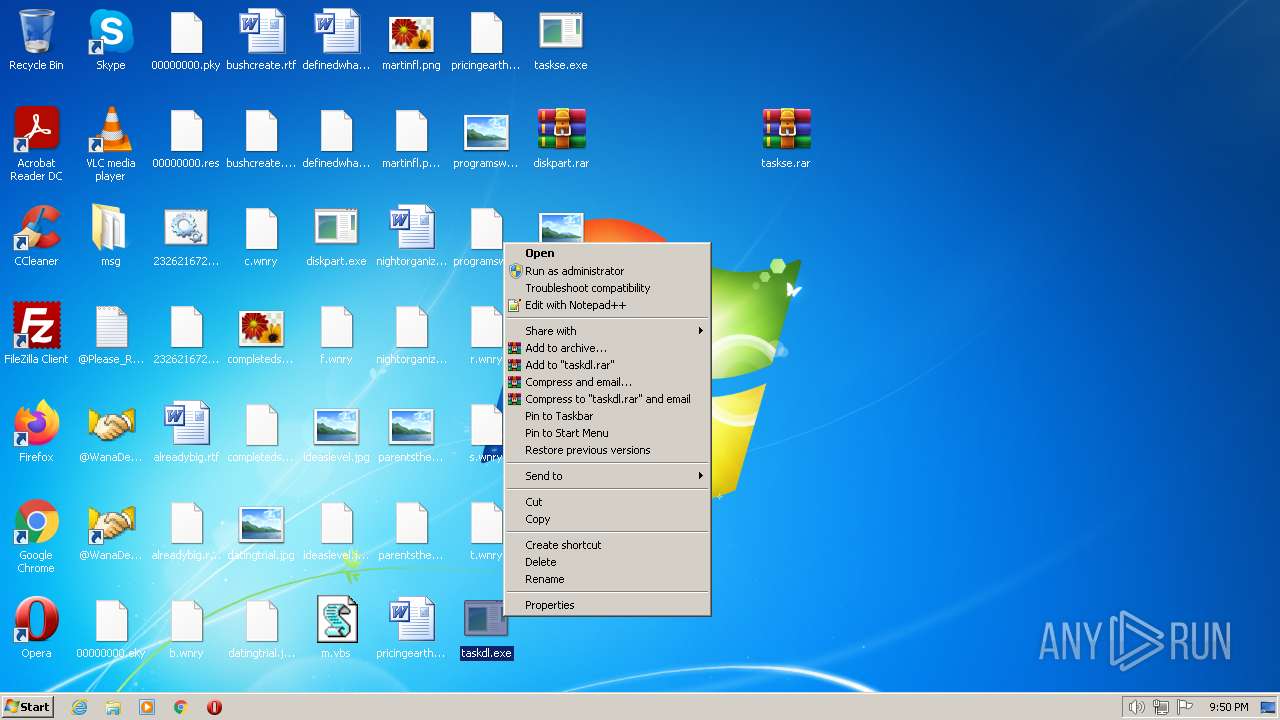Choose Pin to Start Menu

click(x=607, y=433)
